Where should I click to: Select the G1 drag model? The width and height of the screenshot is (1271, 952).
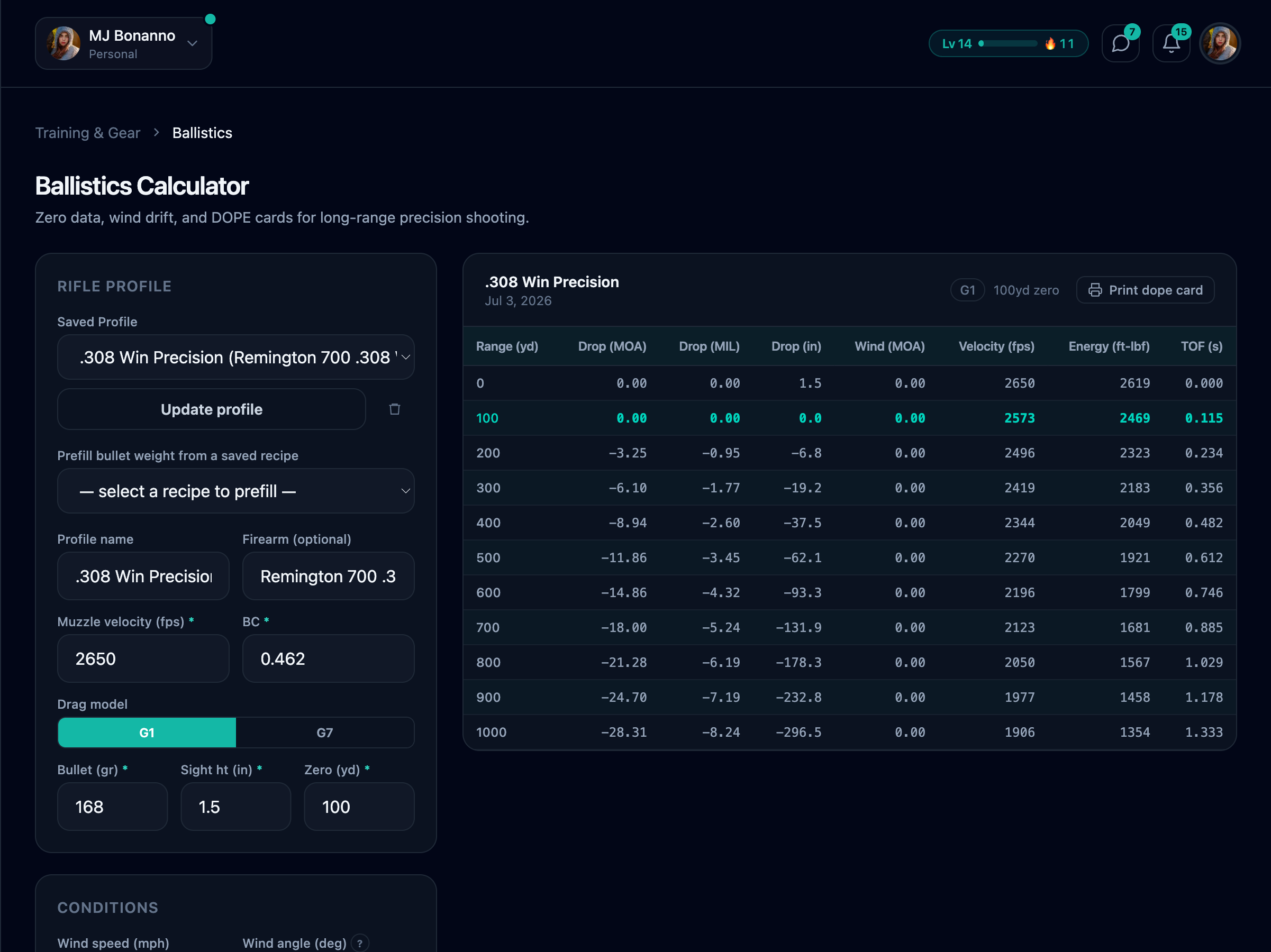147,732
